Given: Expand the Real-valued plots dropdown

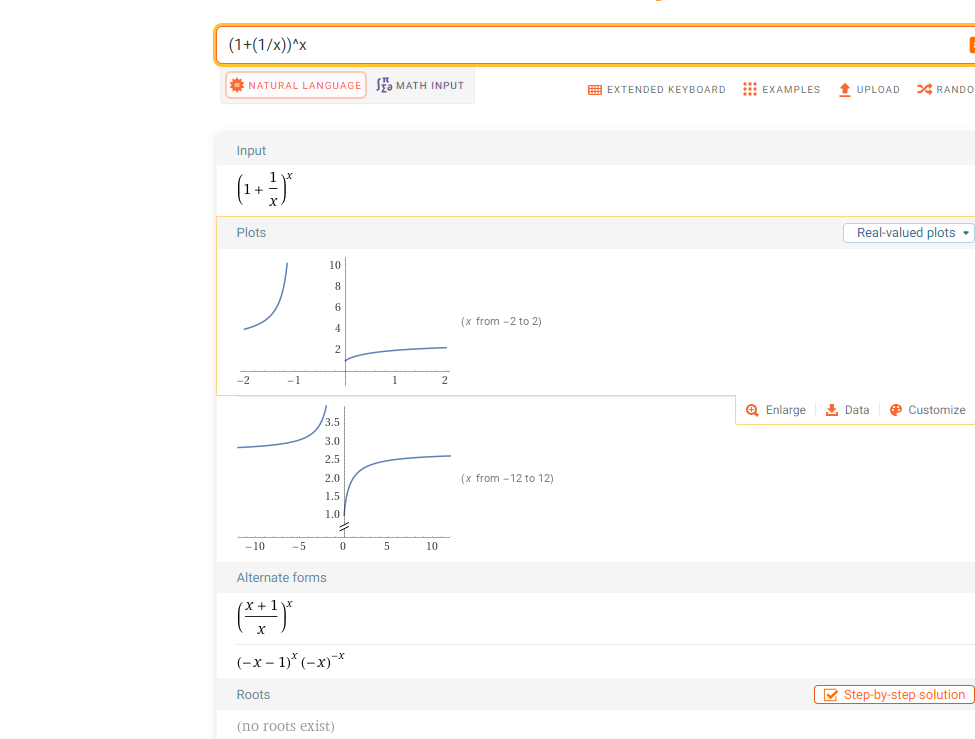Looking at the screenshot, I should click(x=908, y=233).
